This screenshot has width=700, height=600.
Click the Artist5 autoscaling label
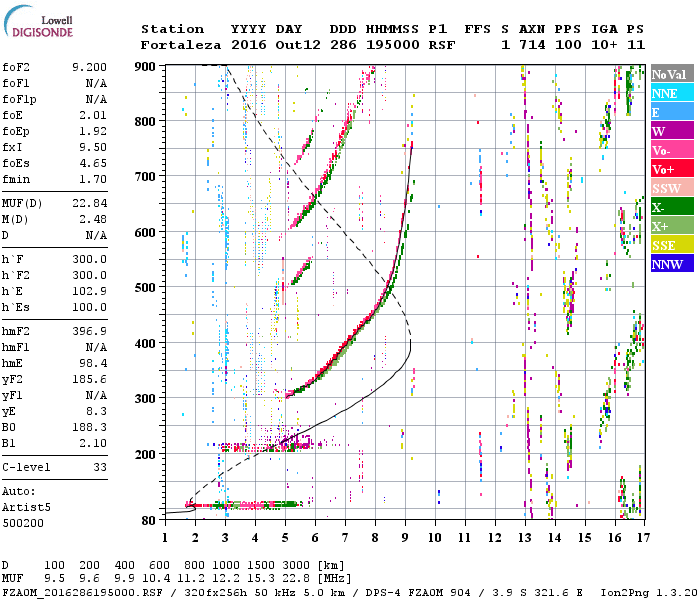(x=26, y=508)
